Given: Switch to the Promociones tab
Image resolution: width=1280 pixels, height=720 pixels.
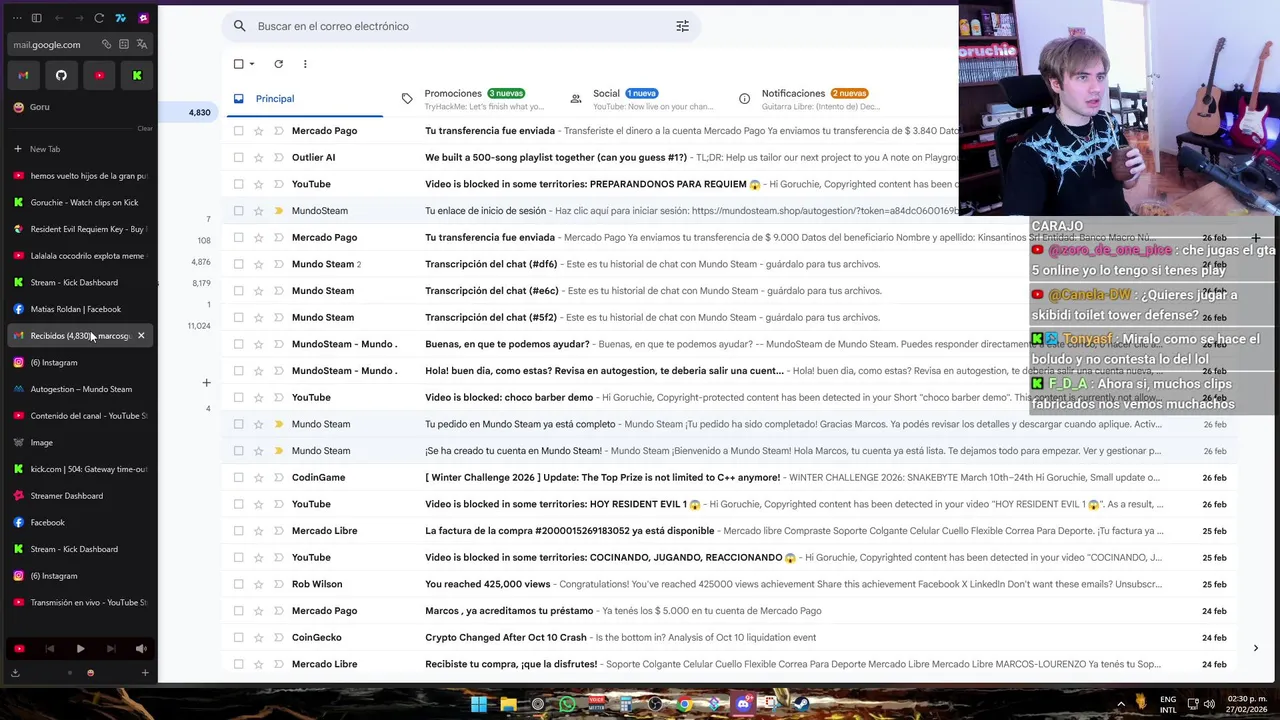Looking at the screenshot, I should (x=474, y=99).
